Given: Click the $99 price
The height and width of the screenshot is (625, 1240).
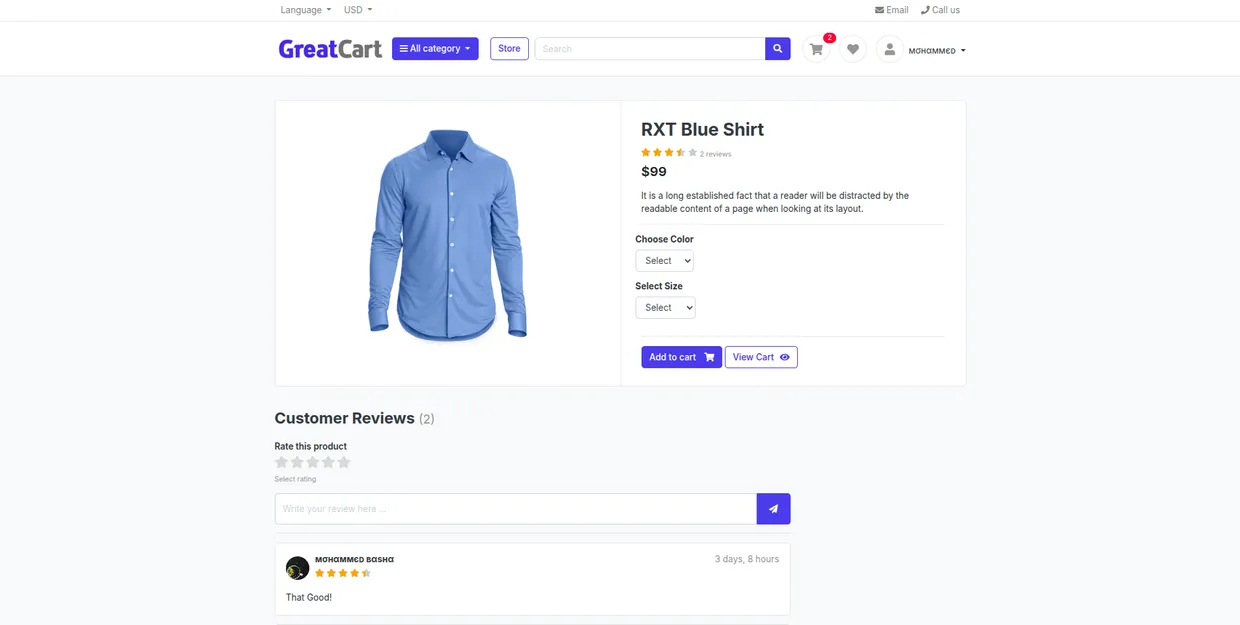Looking at the screenshot, I should point(654,172).
